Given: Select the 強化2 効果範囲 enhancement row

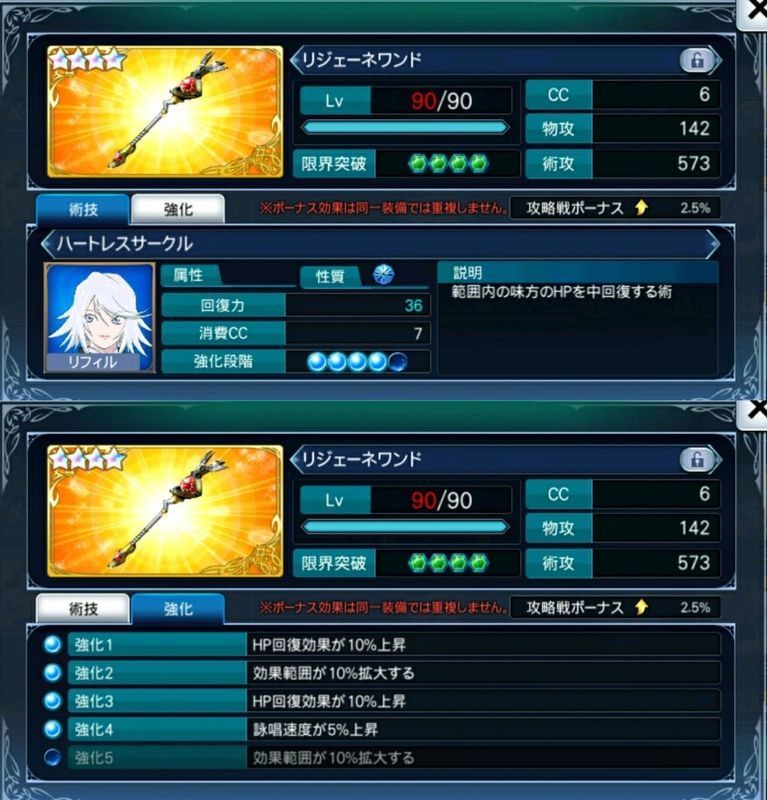Looking at the screenshot, I should pyautogui.click(x=394, y=673).
